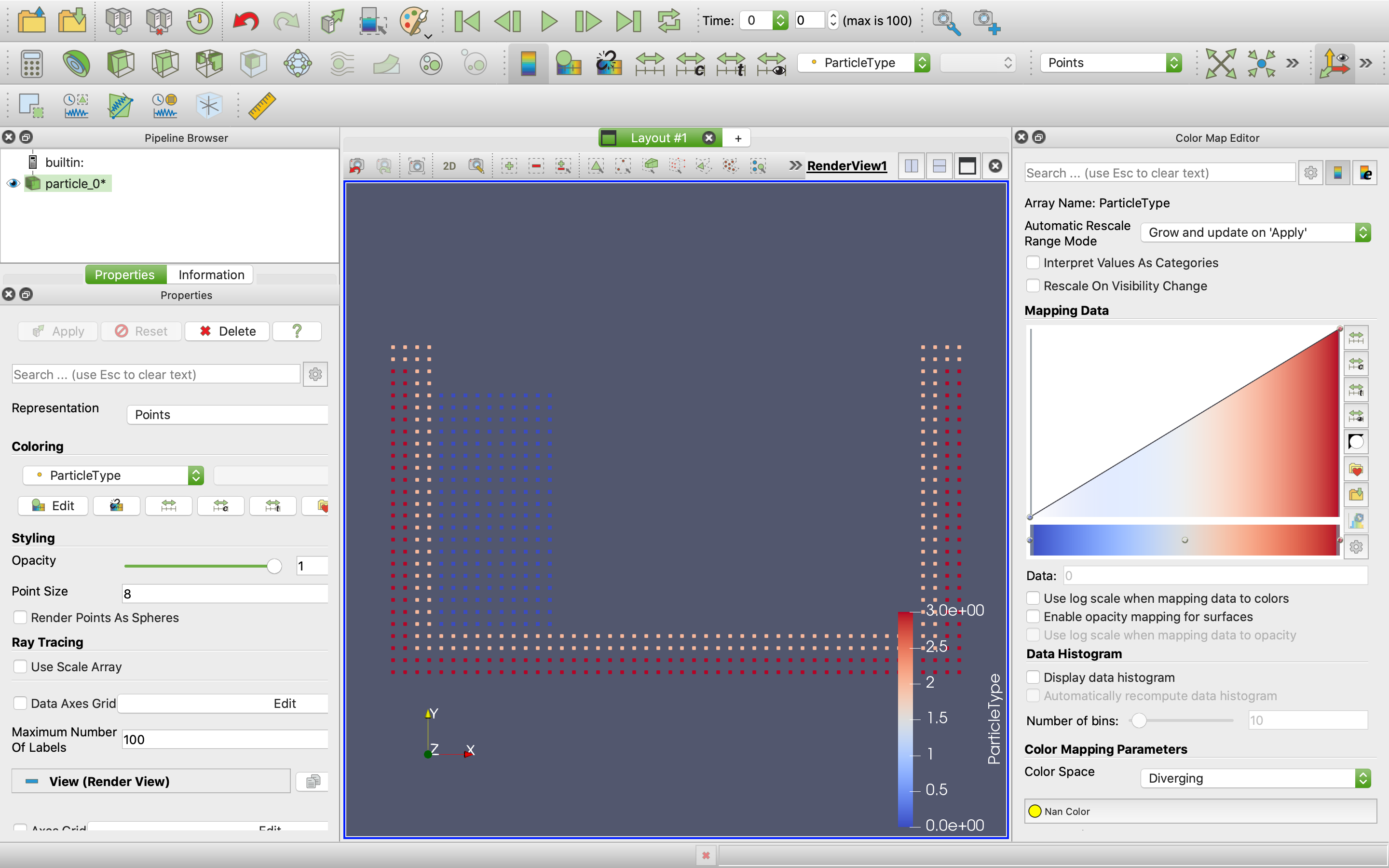Select the Go to last frame icon
The height and width of the screenshot is (868, 1389).
pos(626,22)
